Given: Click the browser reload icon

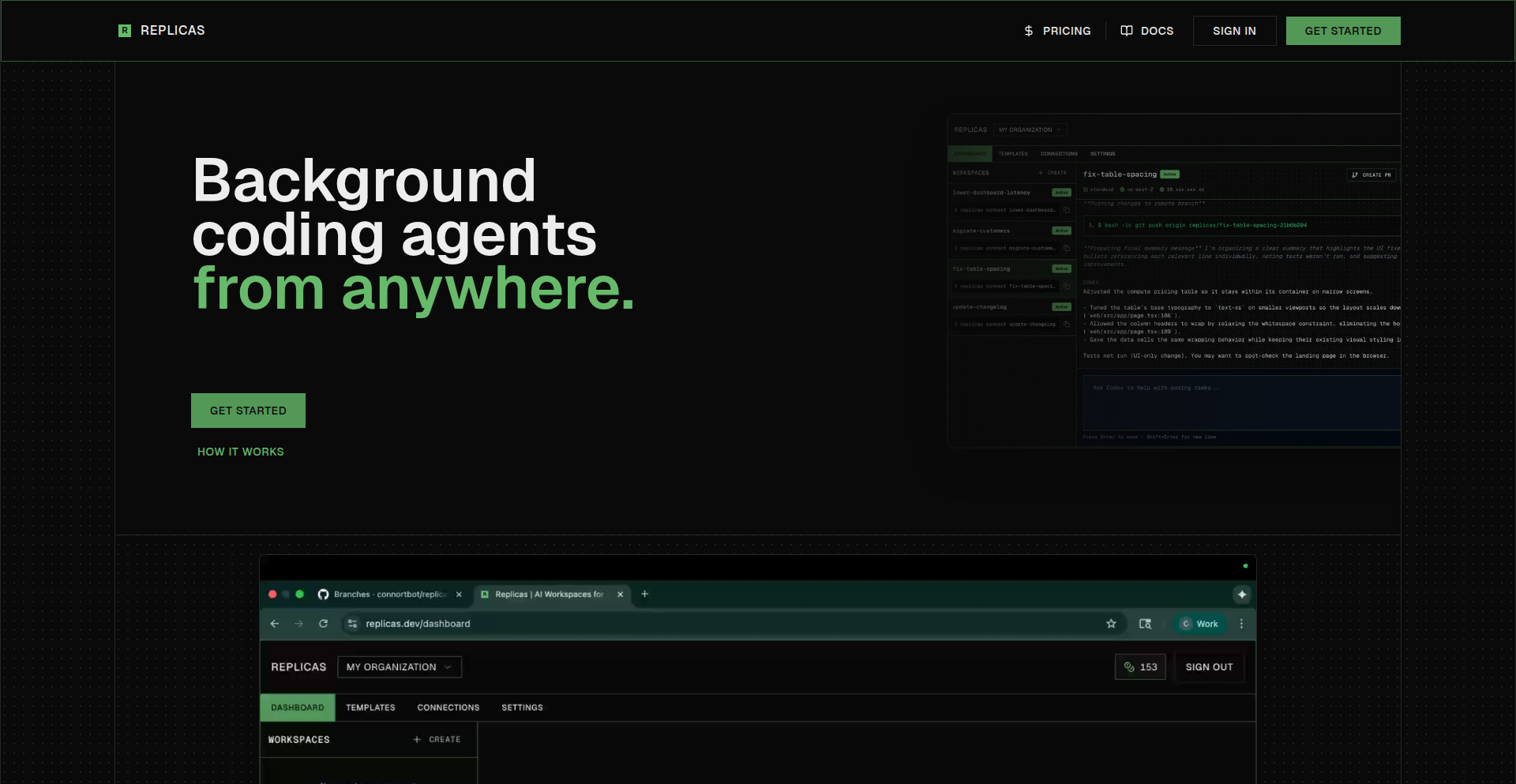Looking at the screenshot, I should (323, 624).
